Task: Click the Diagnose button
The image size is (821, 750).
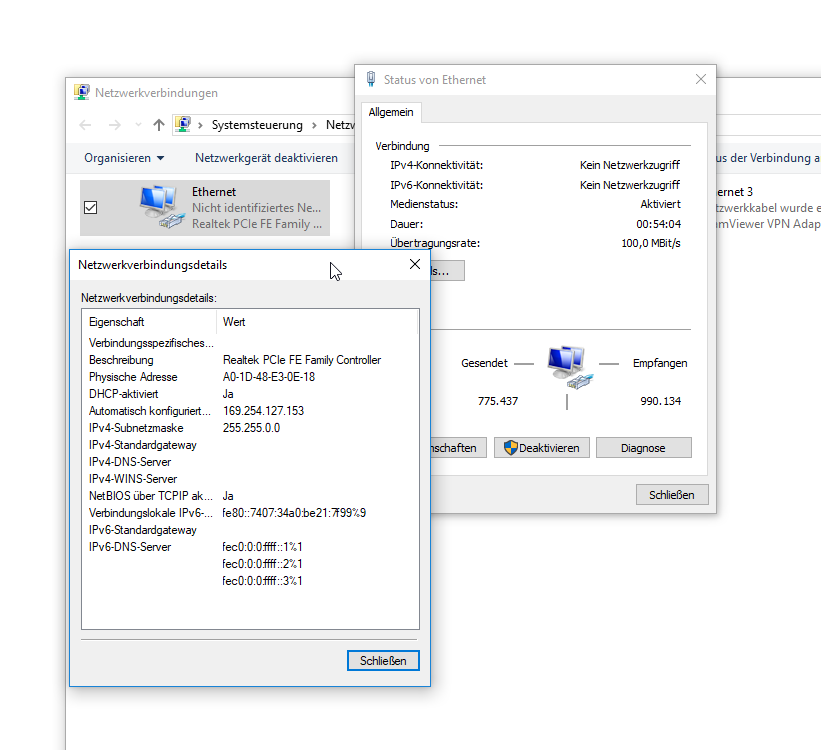Action: point(644,448)
